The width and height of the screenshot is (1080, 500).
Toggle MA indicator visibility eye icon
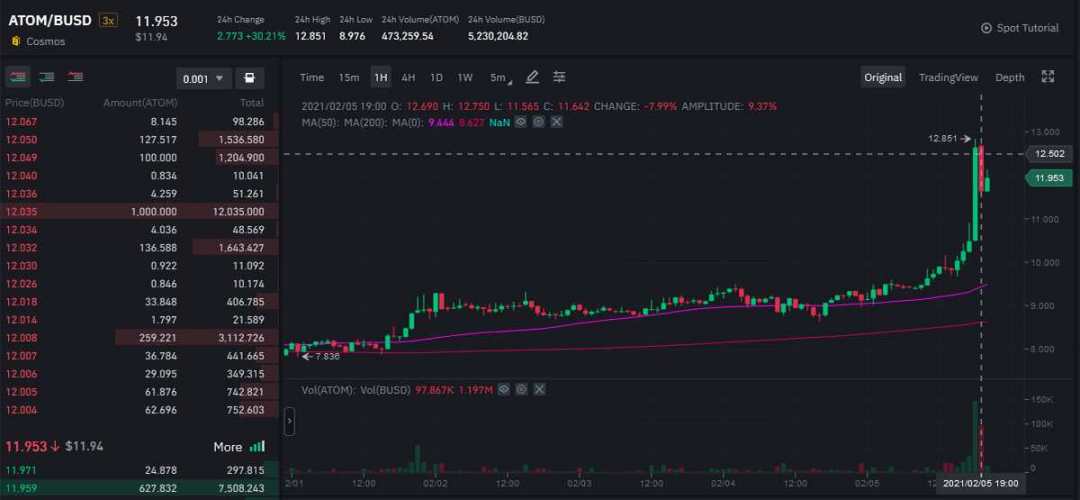click(521, 122)
